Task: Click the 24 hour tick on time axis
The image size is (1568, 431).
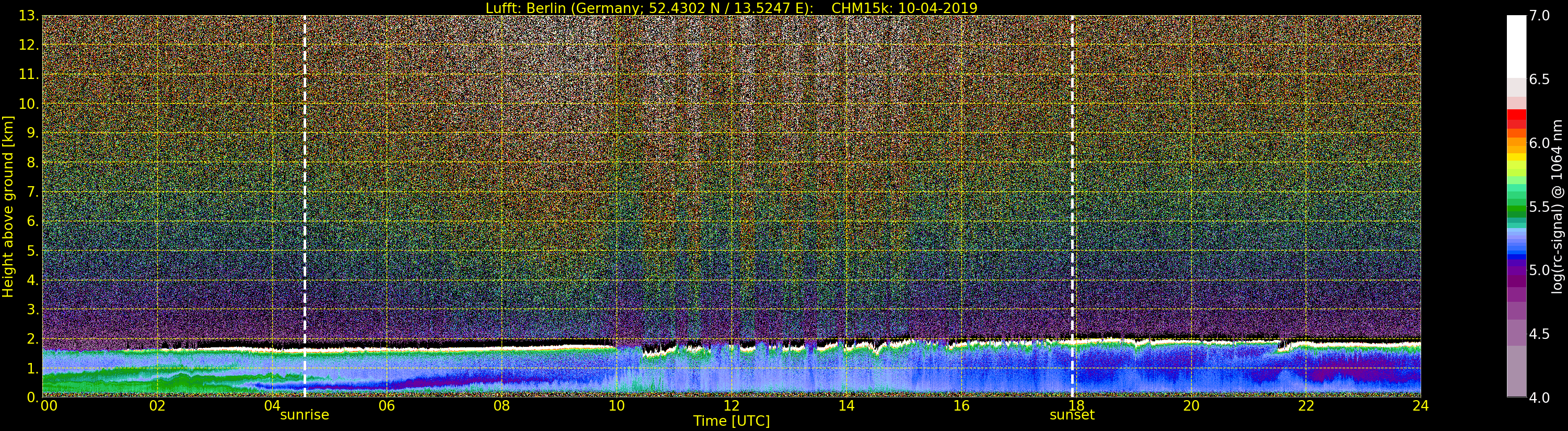Action: click(x=1420, y=406)
